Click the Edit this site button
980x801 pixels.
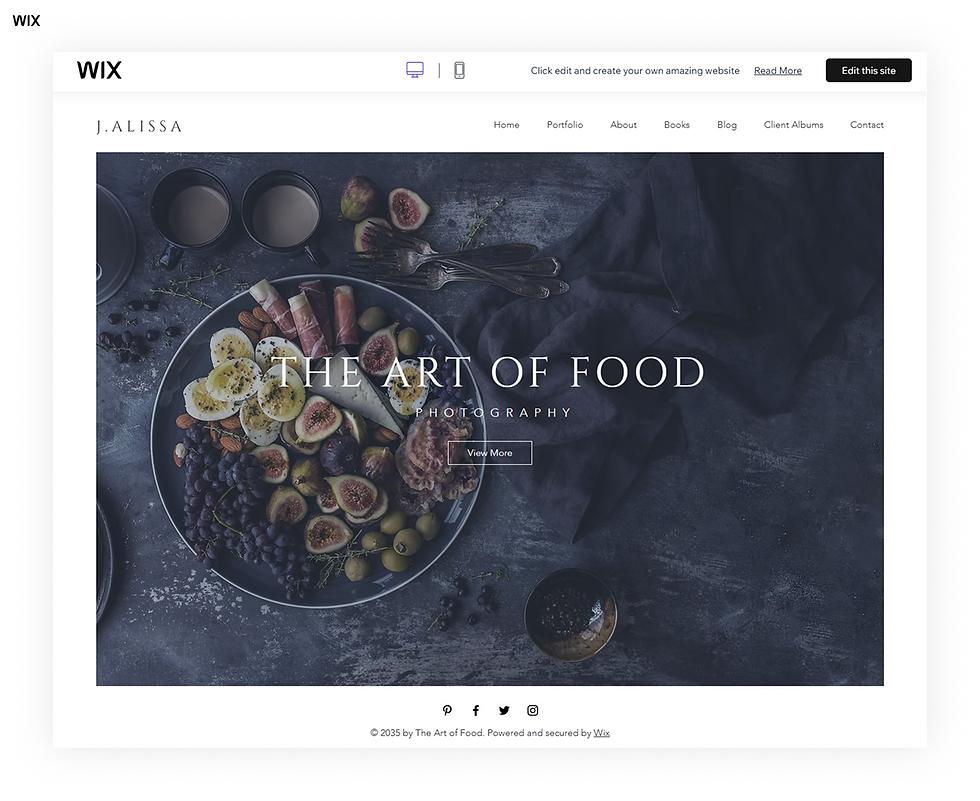(869, 71)
